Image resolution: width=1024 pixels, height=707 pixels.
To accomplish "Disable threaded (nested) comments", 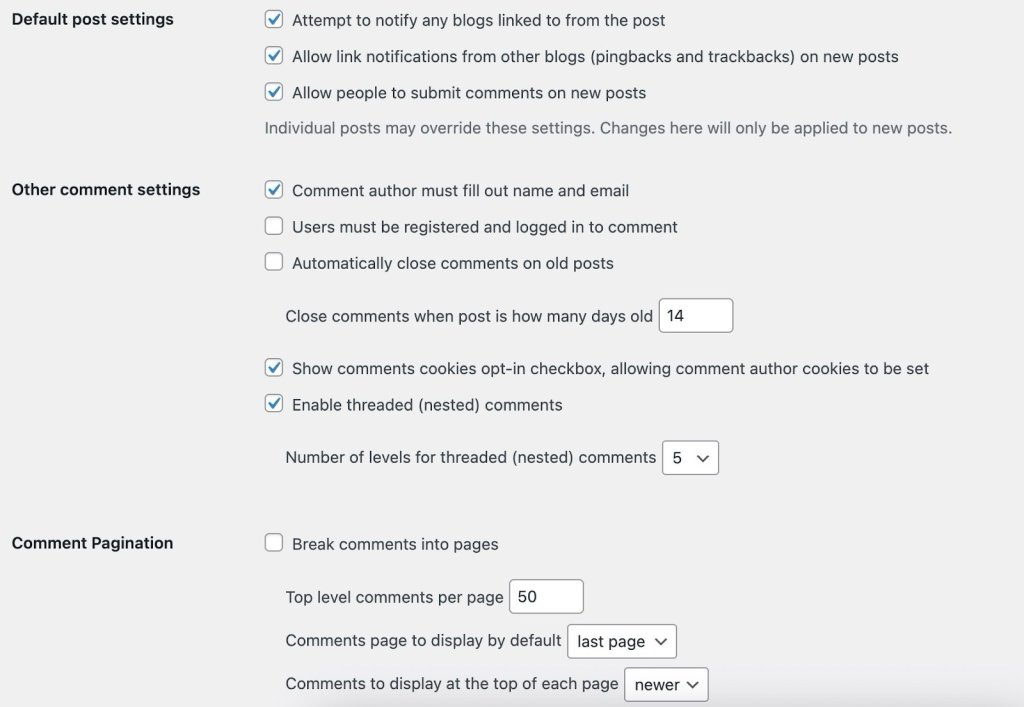I will pyautogui.click(x=274, y=404).
